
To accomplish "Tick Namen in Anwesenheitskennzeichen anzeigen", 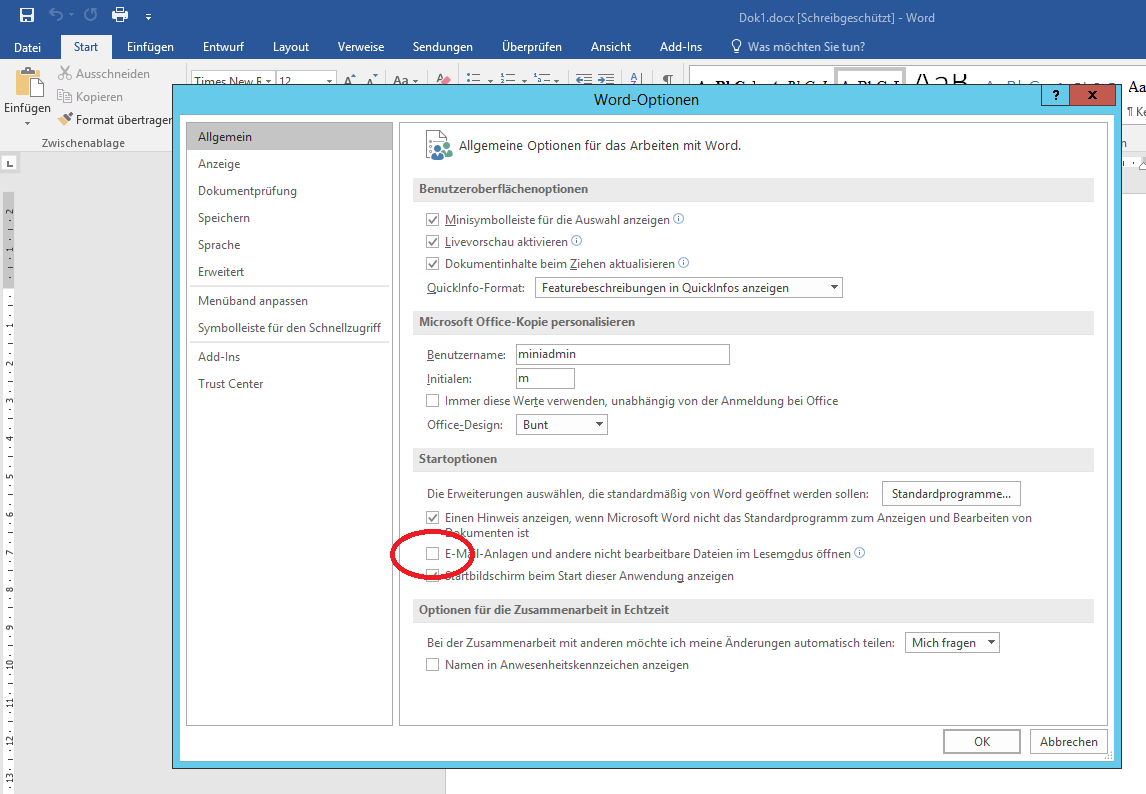I will (433, 665).
